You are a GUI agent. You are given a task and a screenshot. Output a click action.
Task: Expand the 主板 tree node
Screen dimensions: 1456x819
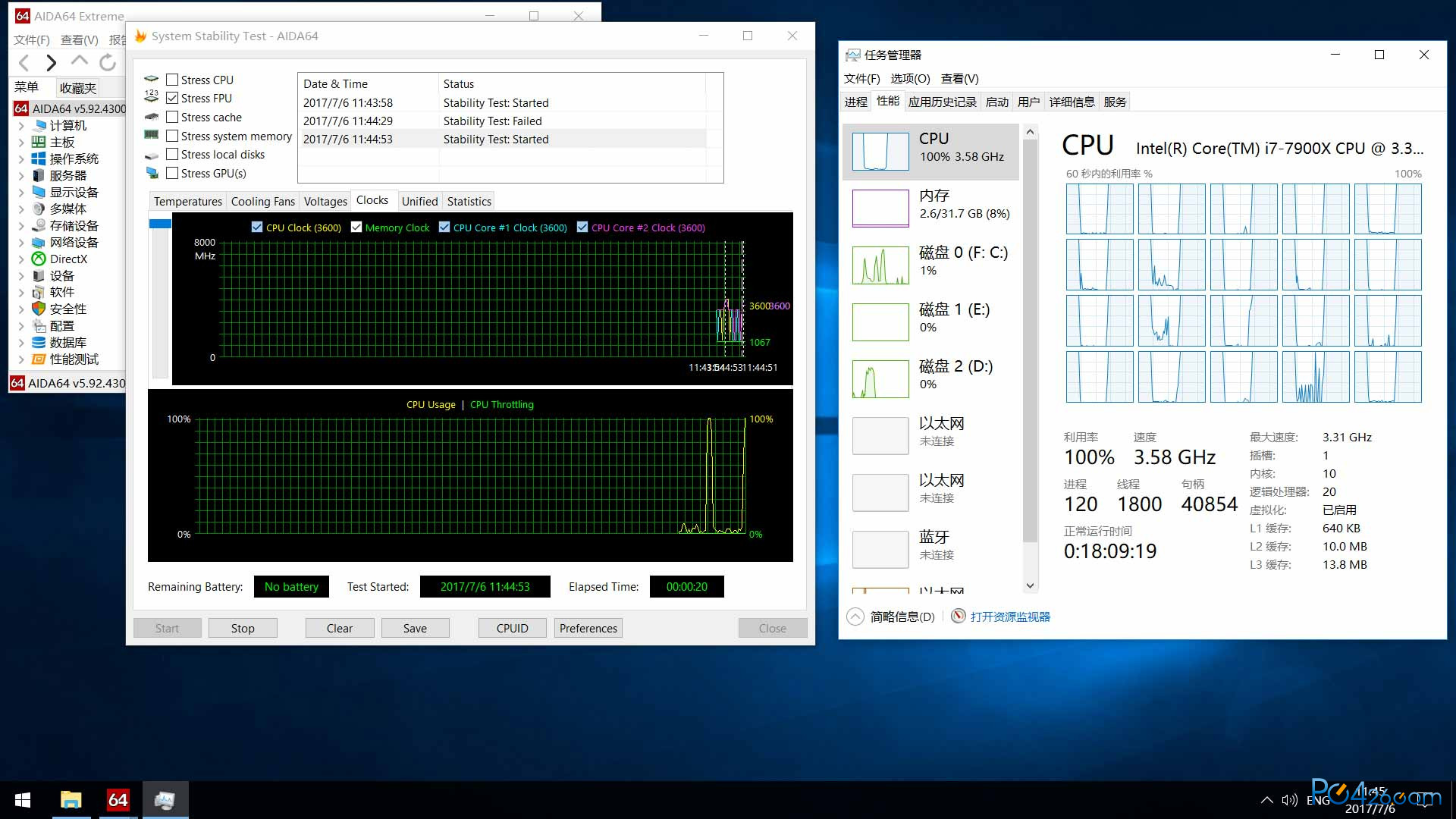(x=21, y=143)
